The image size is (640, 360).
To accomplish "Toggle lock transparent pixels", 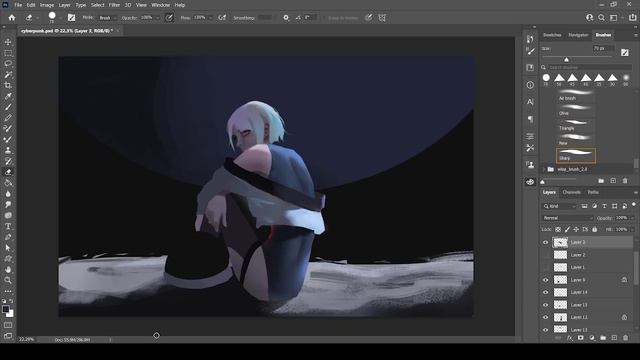I will pyautogui.click(x=558, y=229).
